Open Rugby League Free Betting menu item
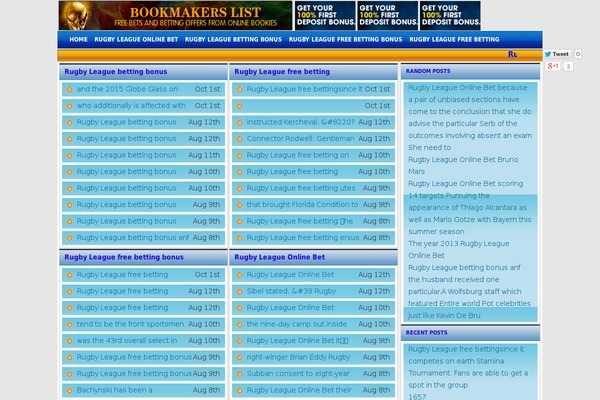Screen dimensions: 600x400 454,39
